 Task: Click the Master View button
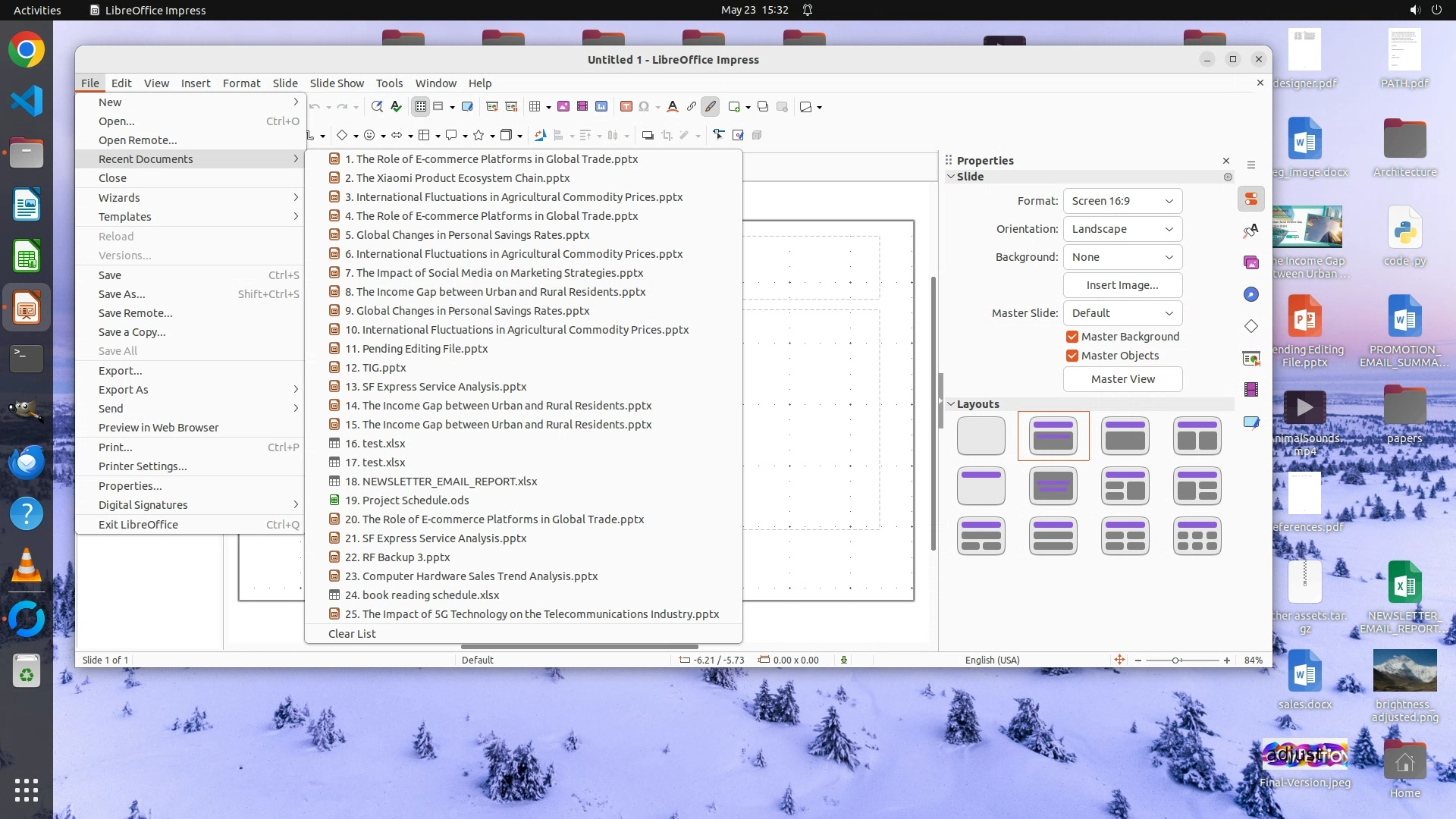1122,379
